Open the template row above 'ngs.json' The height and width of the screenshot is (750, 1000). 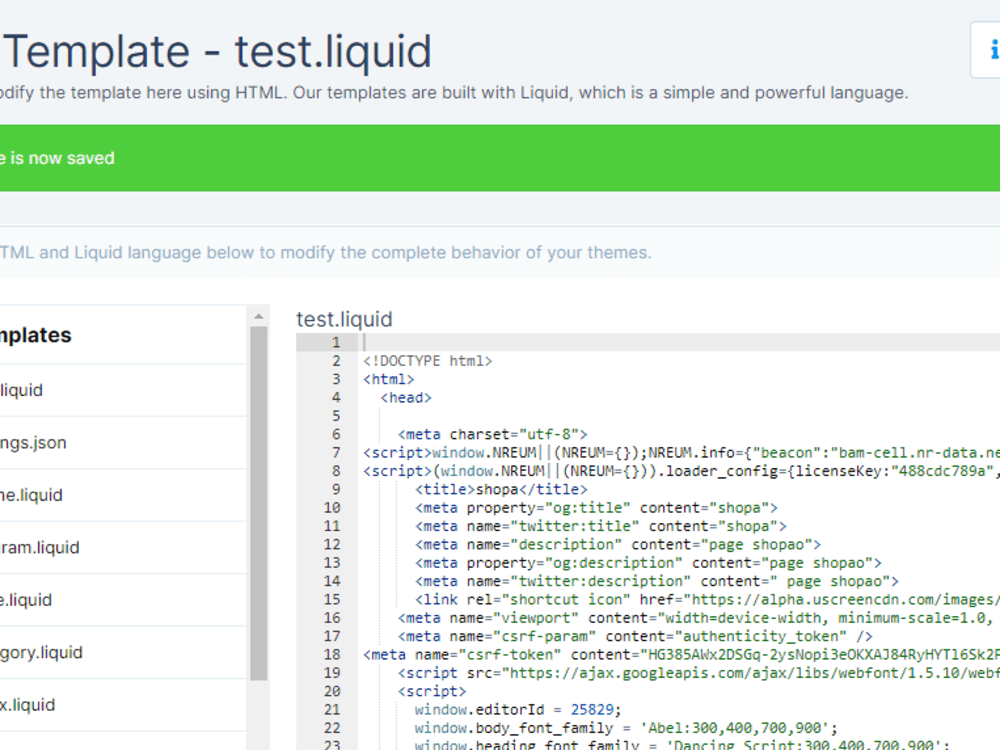pyautogui.click(x=121, y=390)
